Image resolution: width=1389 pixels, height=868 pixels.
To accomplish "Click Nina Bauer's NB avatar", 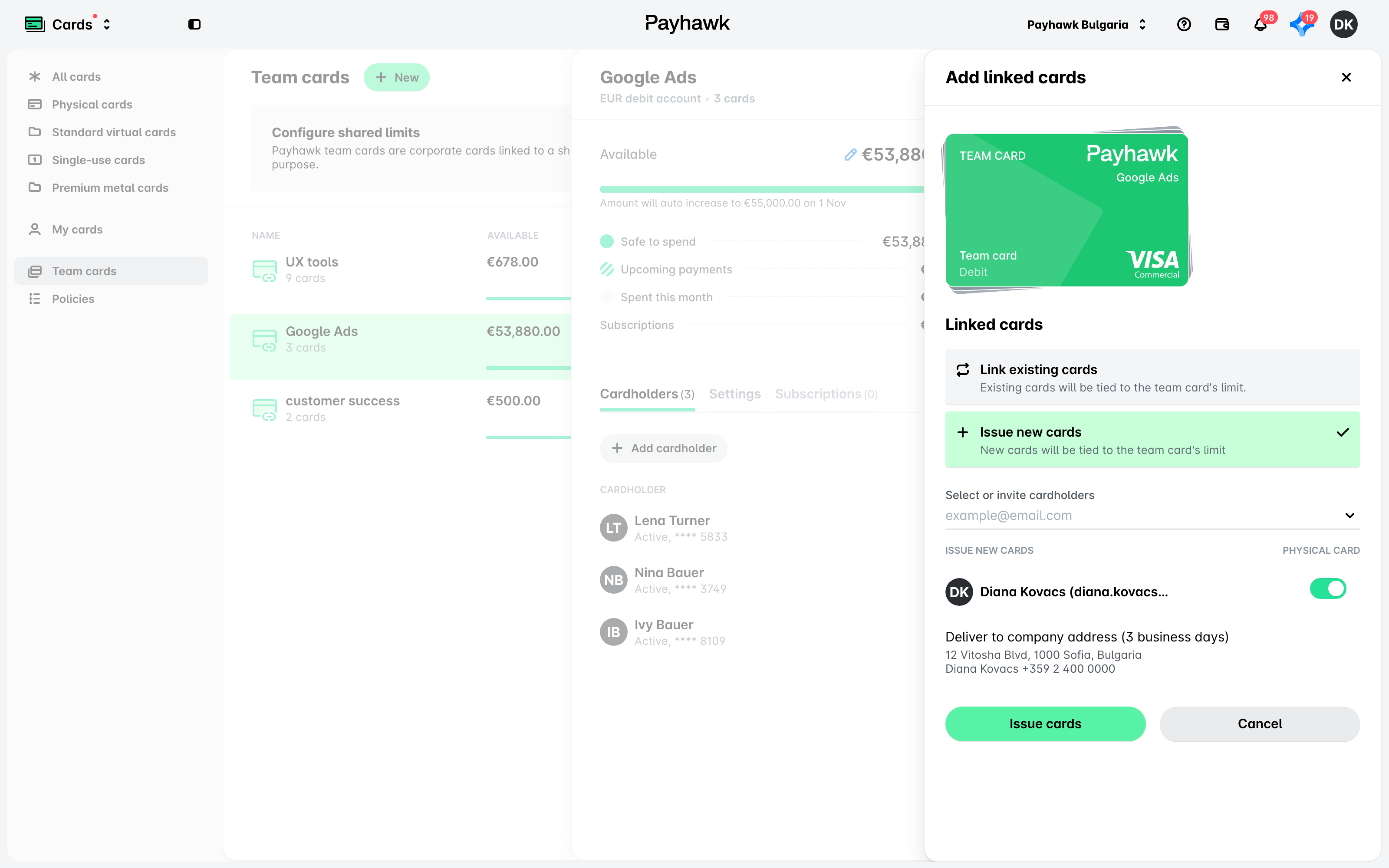I will [x=614, y=580].
